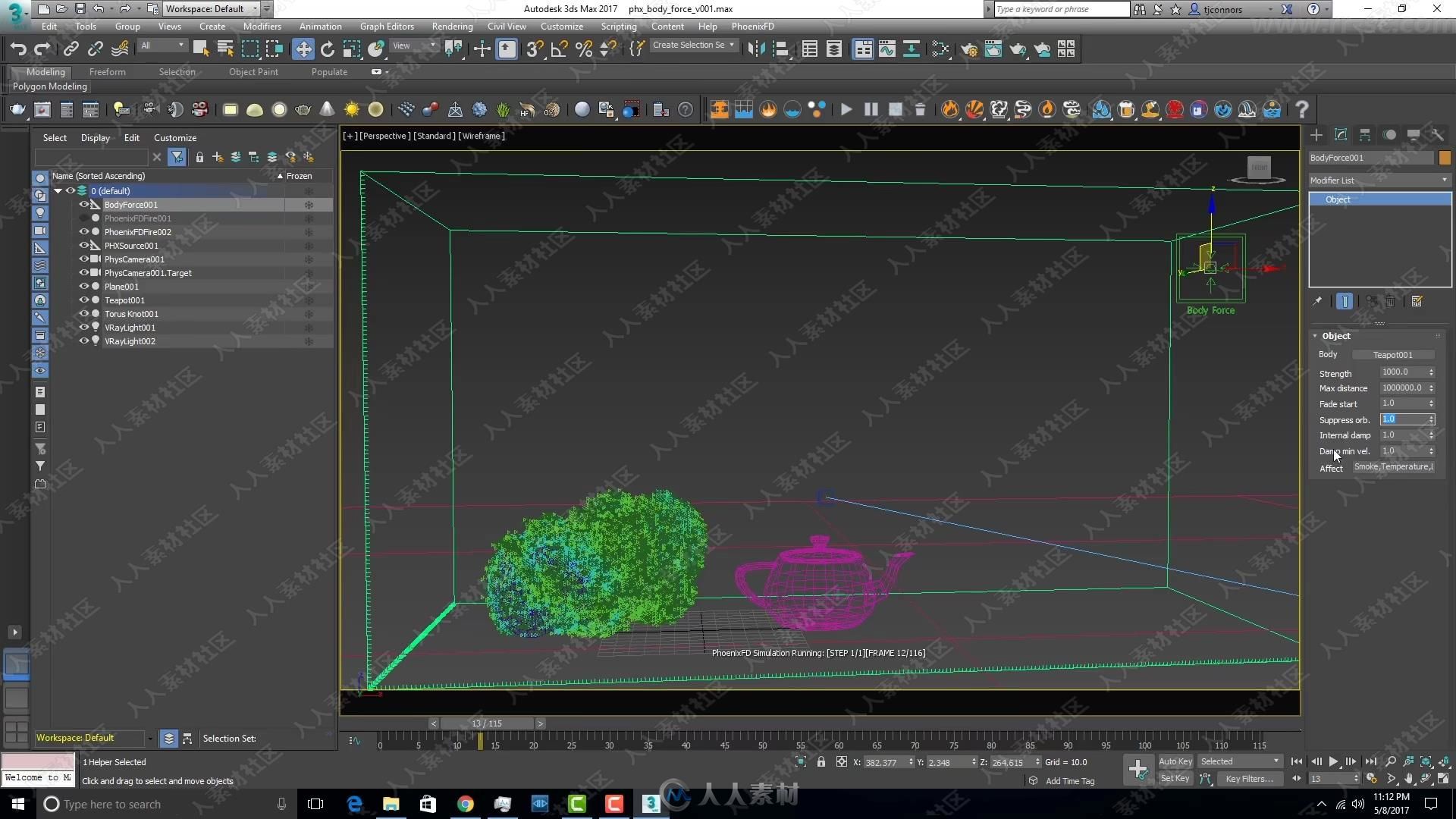Toggle visibility of PhoenixFDFire001 layer

[84, 218]
